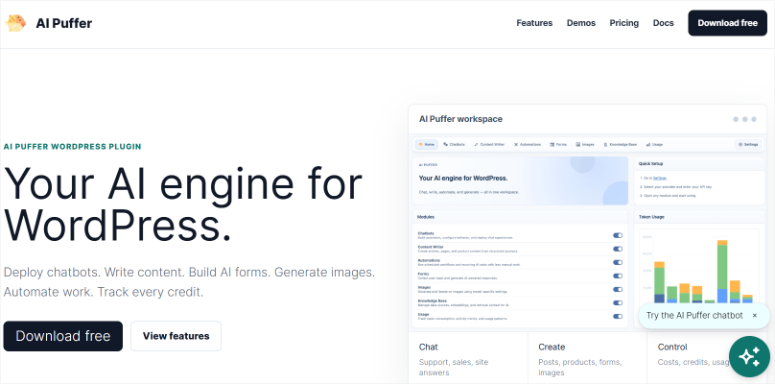Click the header Download free button
The width and height of the screenshot is (775, 384).
point(727,23)
